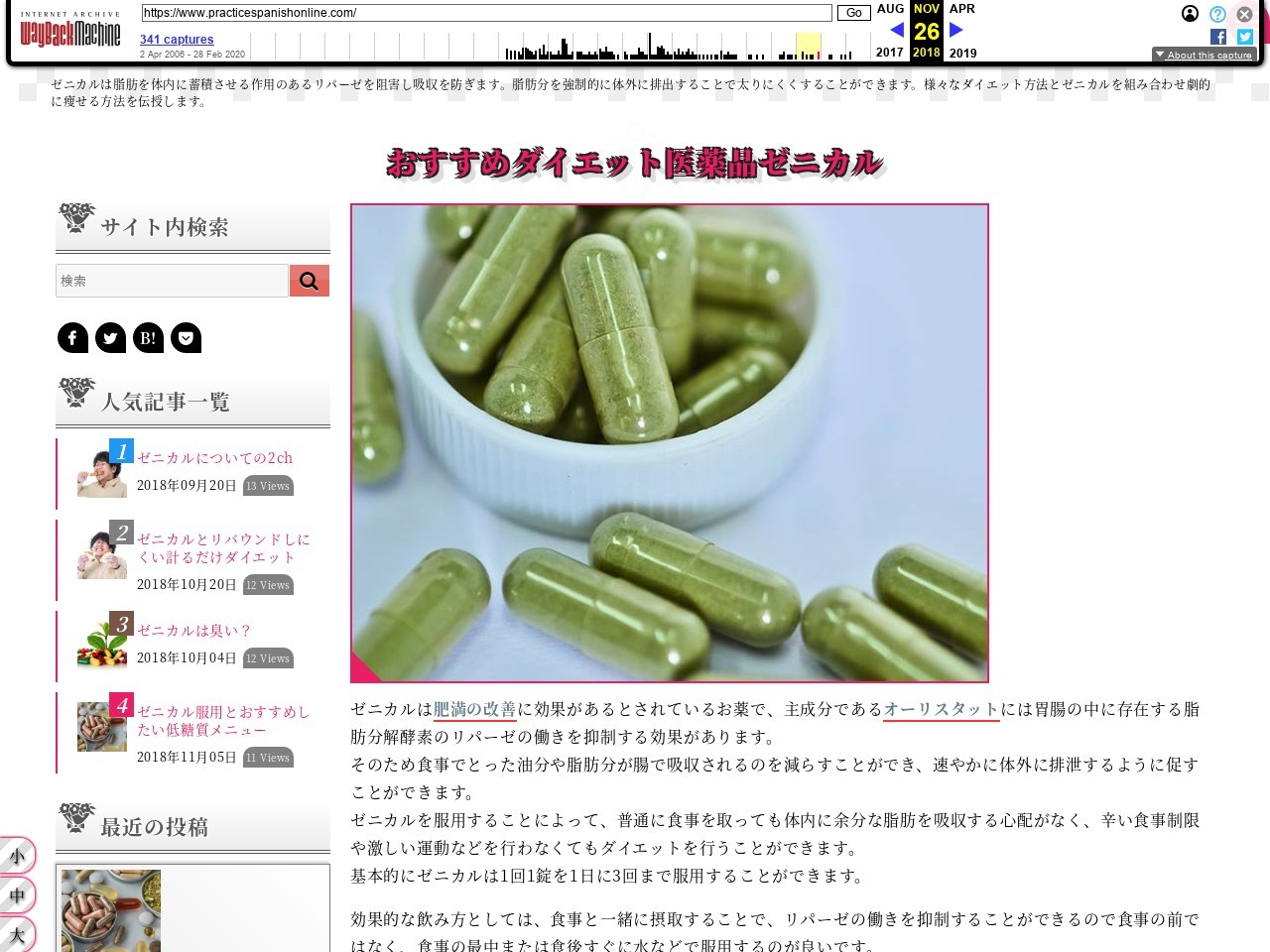Screen dimensions: 1270x952
Task: Go to next capture with right arrow
Action: (x=956, y=30)
